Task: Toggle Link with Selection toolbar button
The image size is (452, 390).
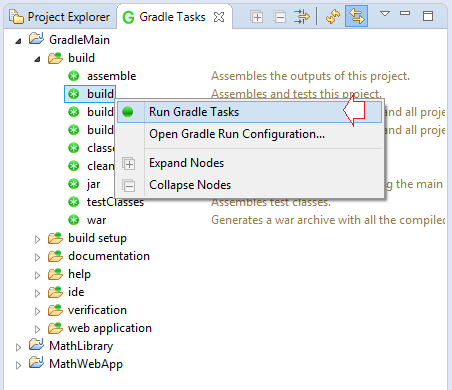Action: (x=356, y=16)
